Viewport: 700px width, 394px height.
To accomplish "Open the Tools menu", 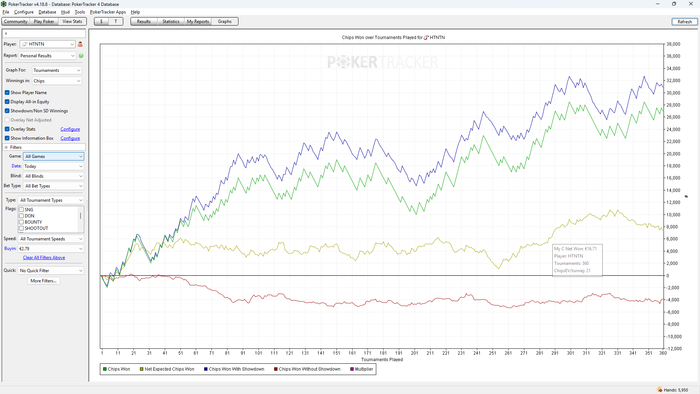I will 79,12.
